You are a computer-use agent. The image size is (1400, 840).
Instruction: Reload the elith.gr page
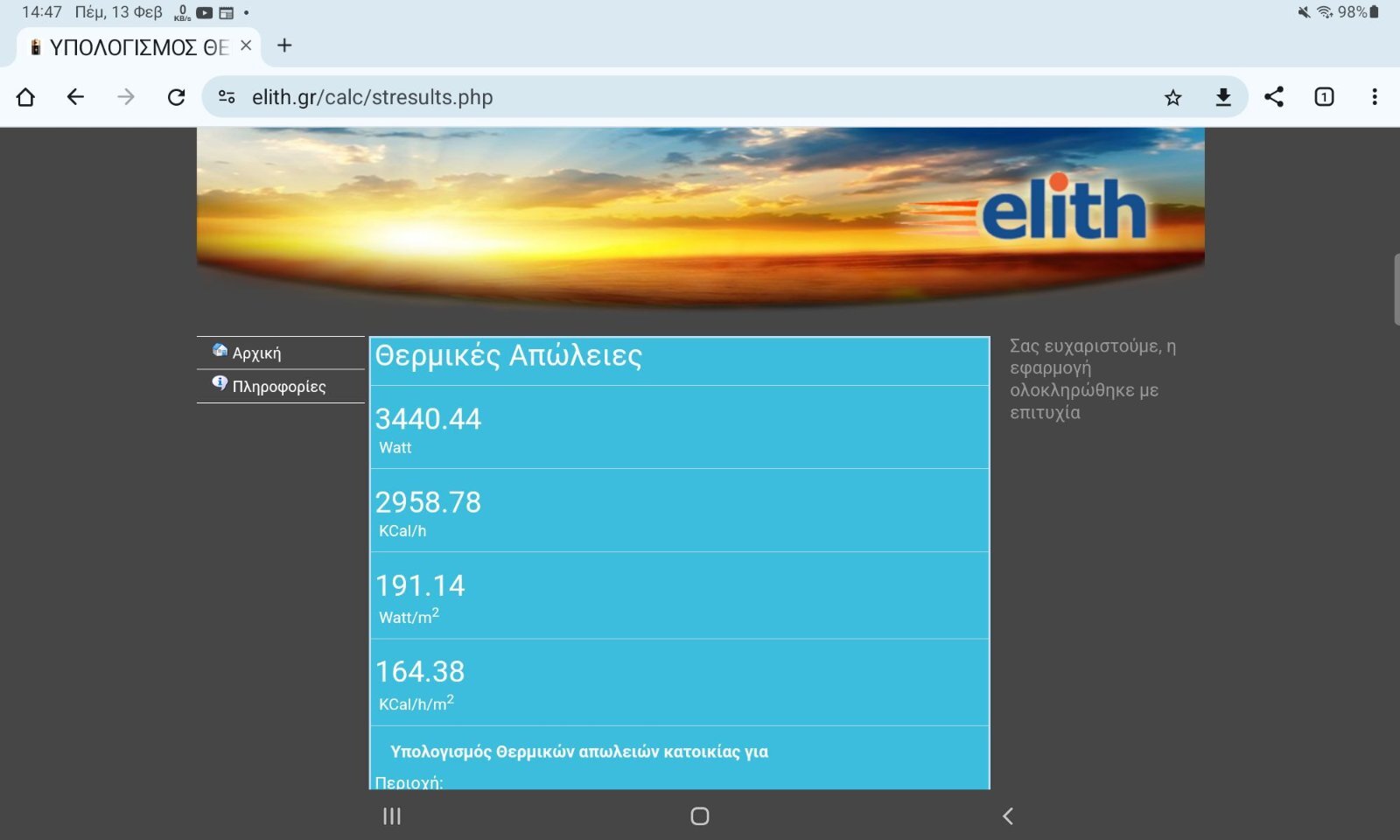(x=177, y=97)
